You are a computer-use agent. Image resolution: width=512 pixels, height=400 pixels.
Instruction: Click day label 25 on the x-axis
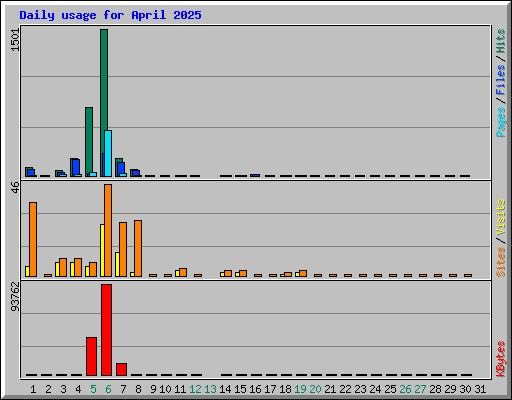click(390, 389)
